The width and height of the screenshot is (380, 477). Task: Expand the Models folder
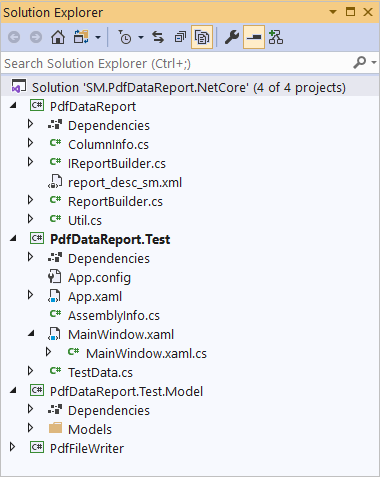tap(30, 428)
